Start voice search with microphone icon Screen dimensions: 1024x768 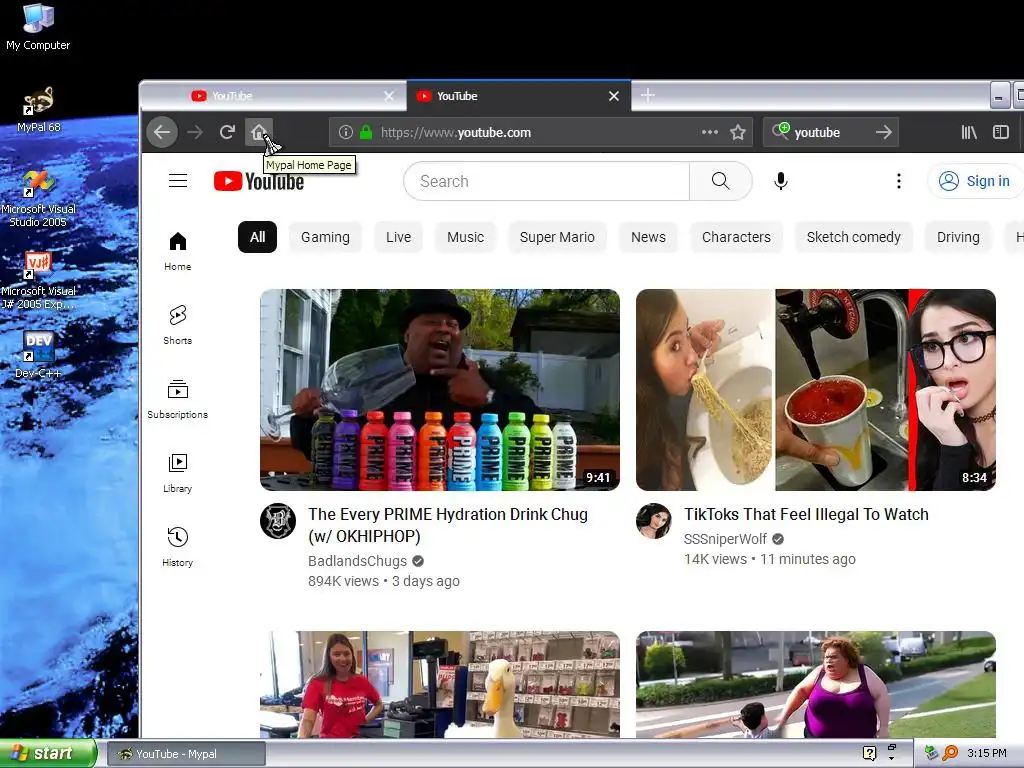click(780, 181)
